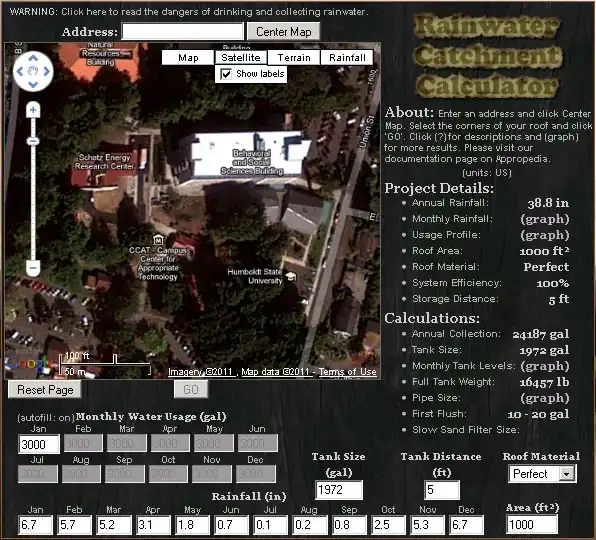The width and height of the screenshot is (596, 540).
Task: Click the Nov rainfall field 5.3
Action: 428,525
